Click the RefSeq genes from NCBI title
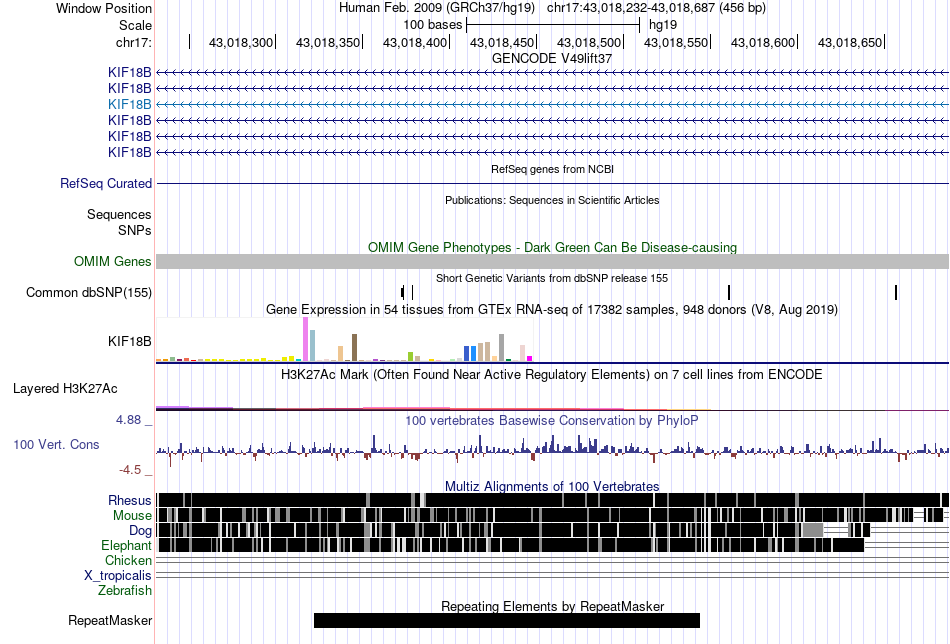 pos(552,169)
